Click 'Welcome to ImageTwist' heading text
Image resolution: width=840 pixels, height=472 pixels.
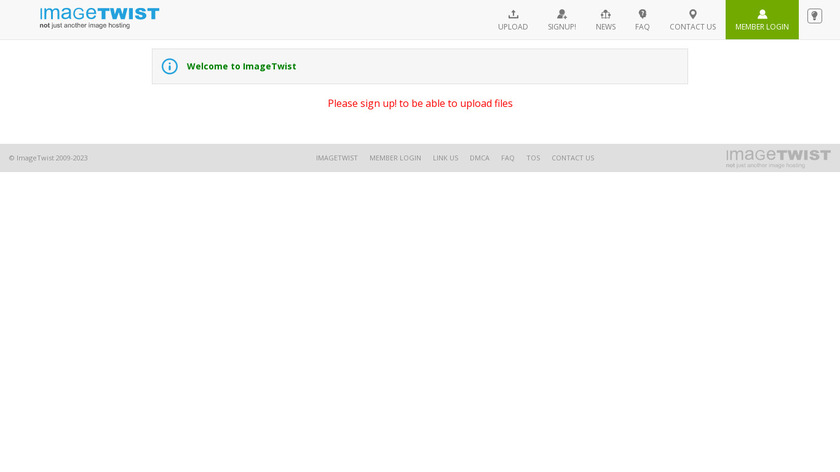tap(241, 66)
